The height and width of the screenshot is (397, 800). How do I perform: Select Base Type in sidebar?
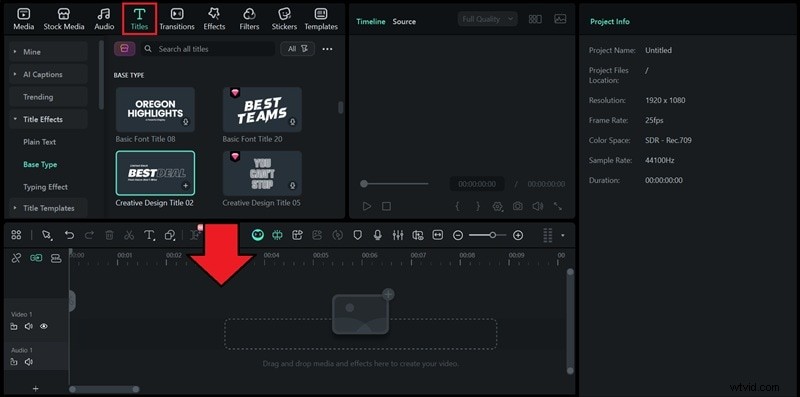tap(40, 164)
